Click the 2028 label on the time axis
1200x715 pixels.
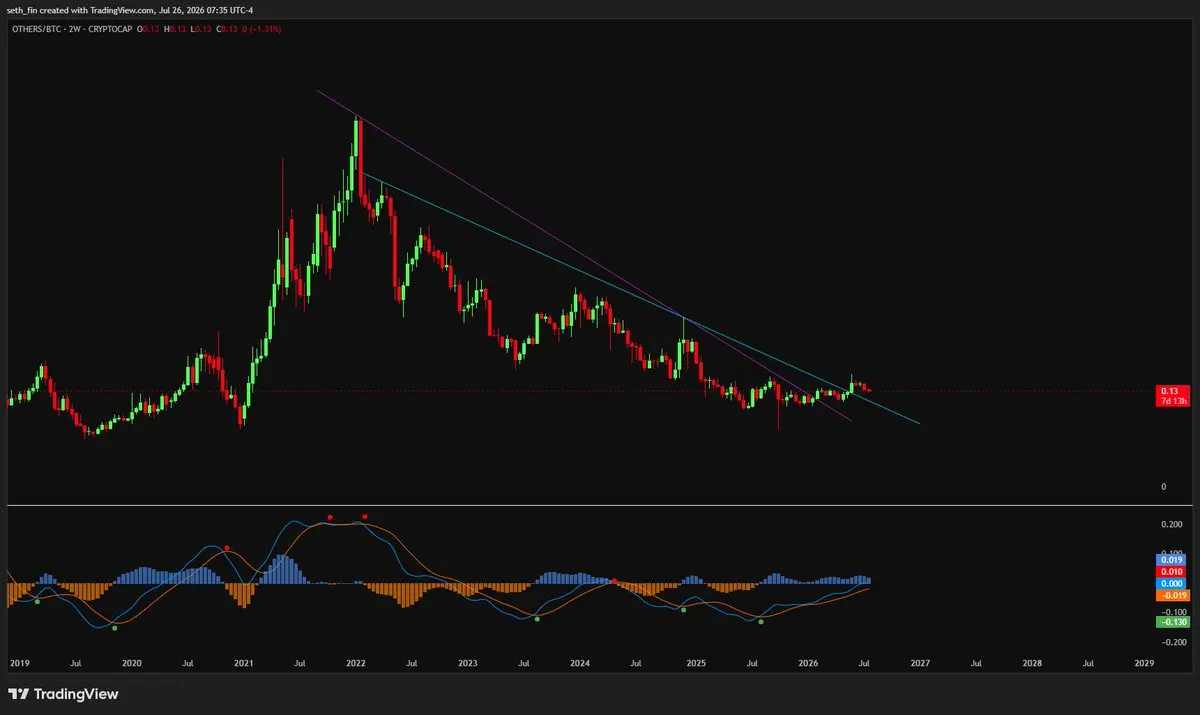click(x=1032, y=663)
